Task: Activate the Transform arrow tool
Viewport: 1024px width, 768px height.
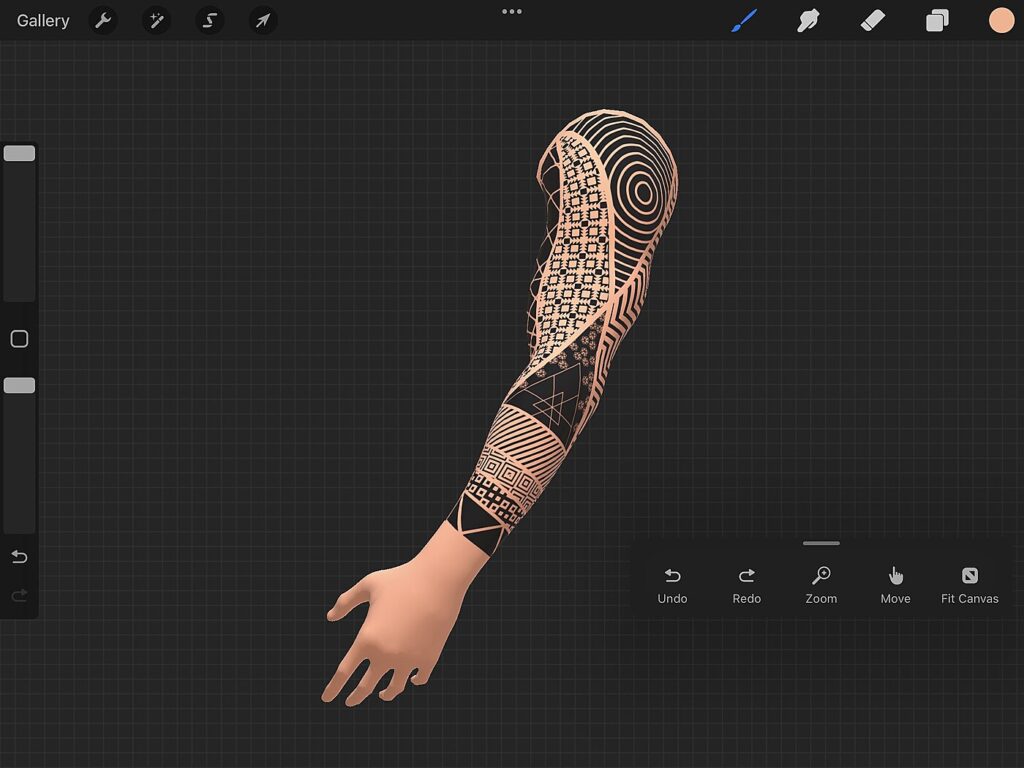Action: click(262, 20)
